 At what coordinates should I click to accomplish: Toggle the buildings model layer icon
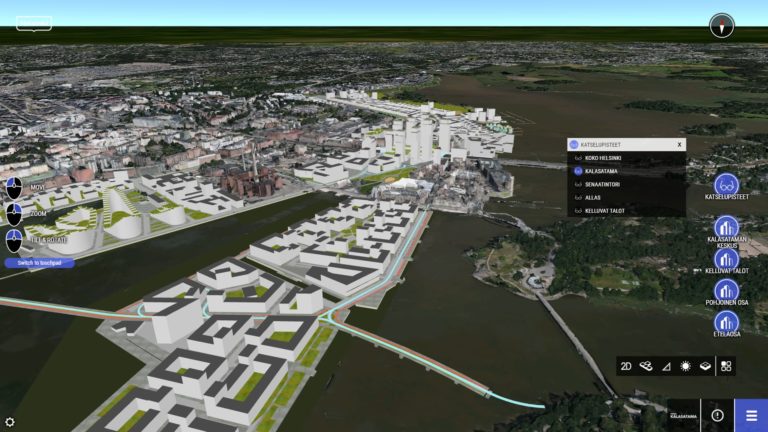(646, 366)
